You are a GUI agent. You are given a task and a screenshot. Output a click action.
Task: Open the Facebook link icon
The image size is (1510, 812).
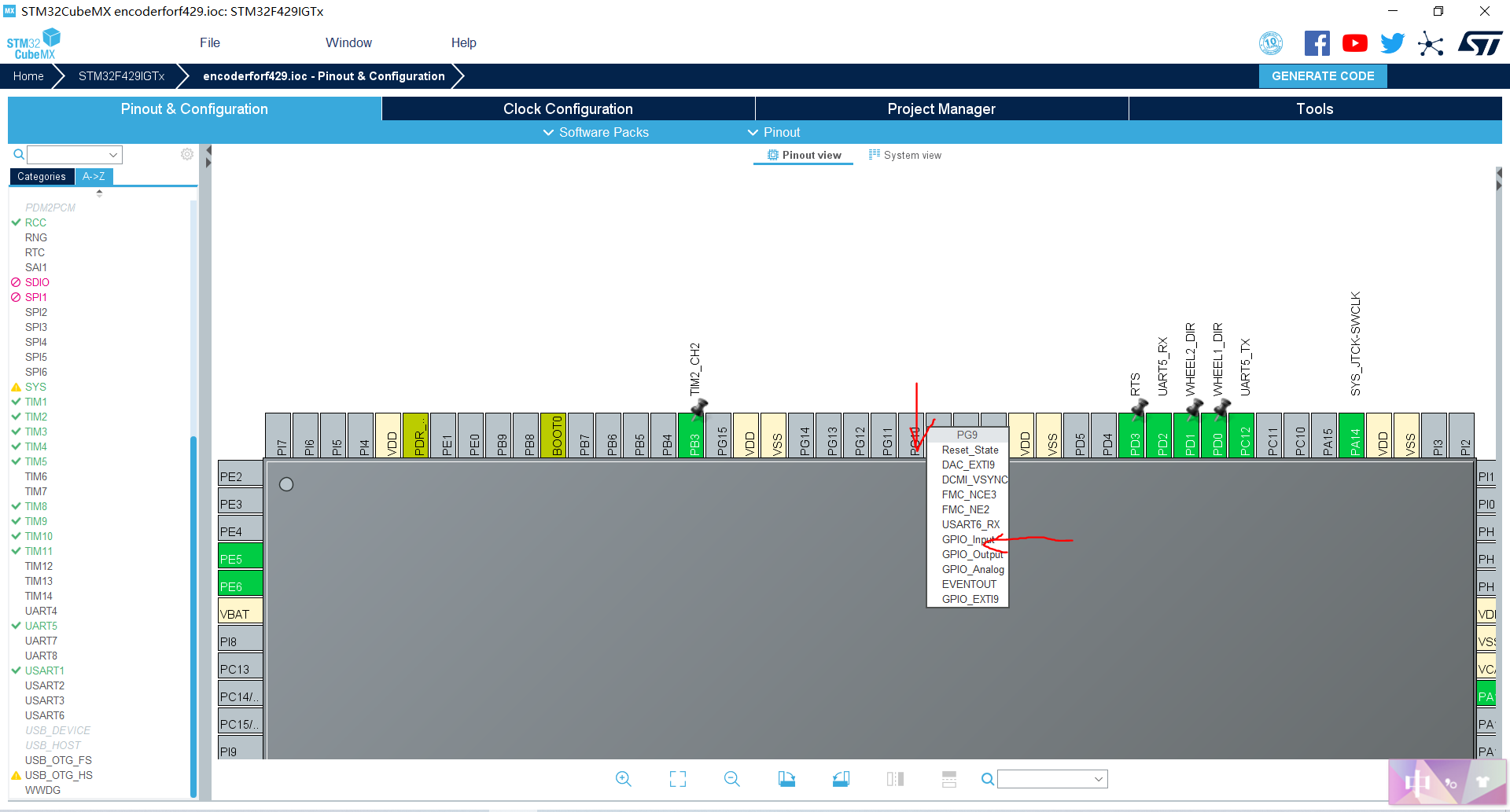(1317, 43)
